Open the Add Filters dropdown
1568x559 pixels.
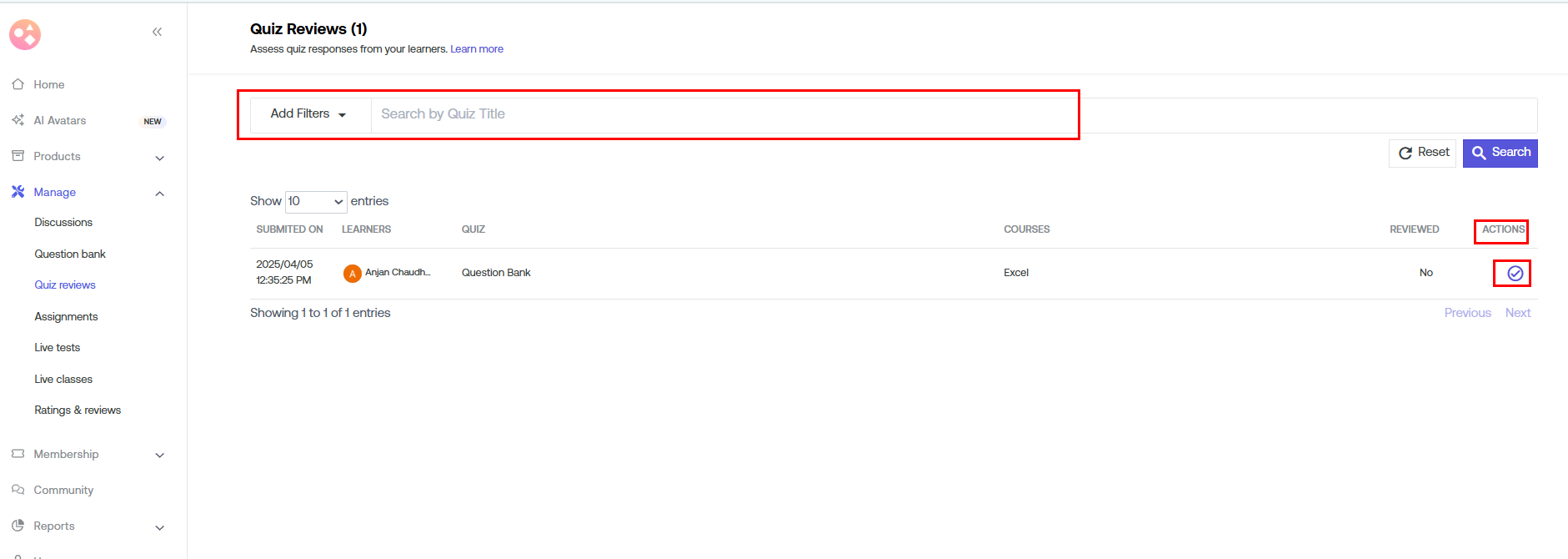(x=308, y=114)
